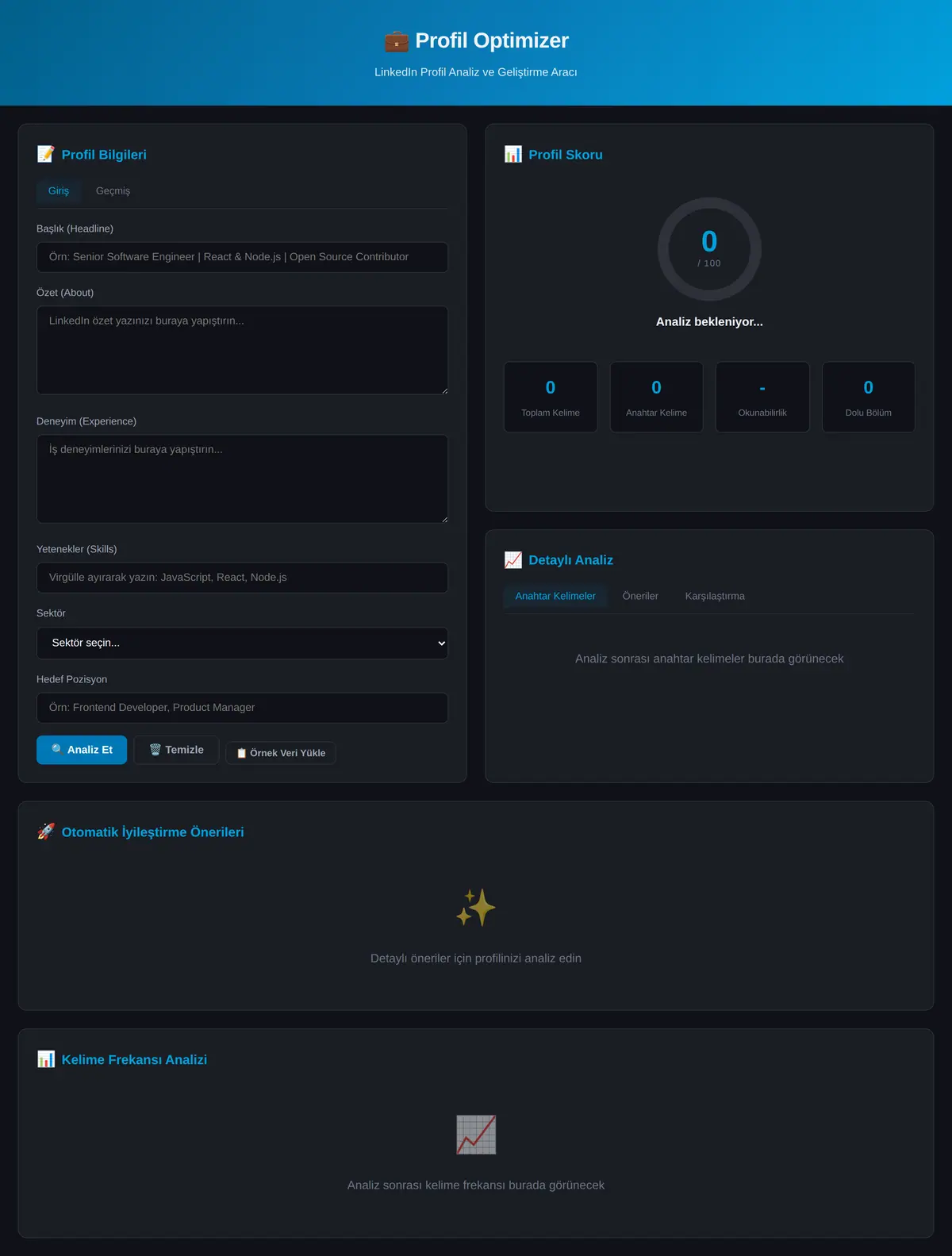Click the briefcase icon beside Profil Optimizer

tap(396, 40)
